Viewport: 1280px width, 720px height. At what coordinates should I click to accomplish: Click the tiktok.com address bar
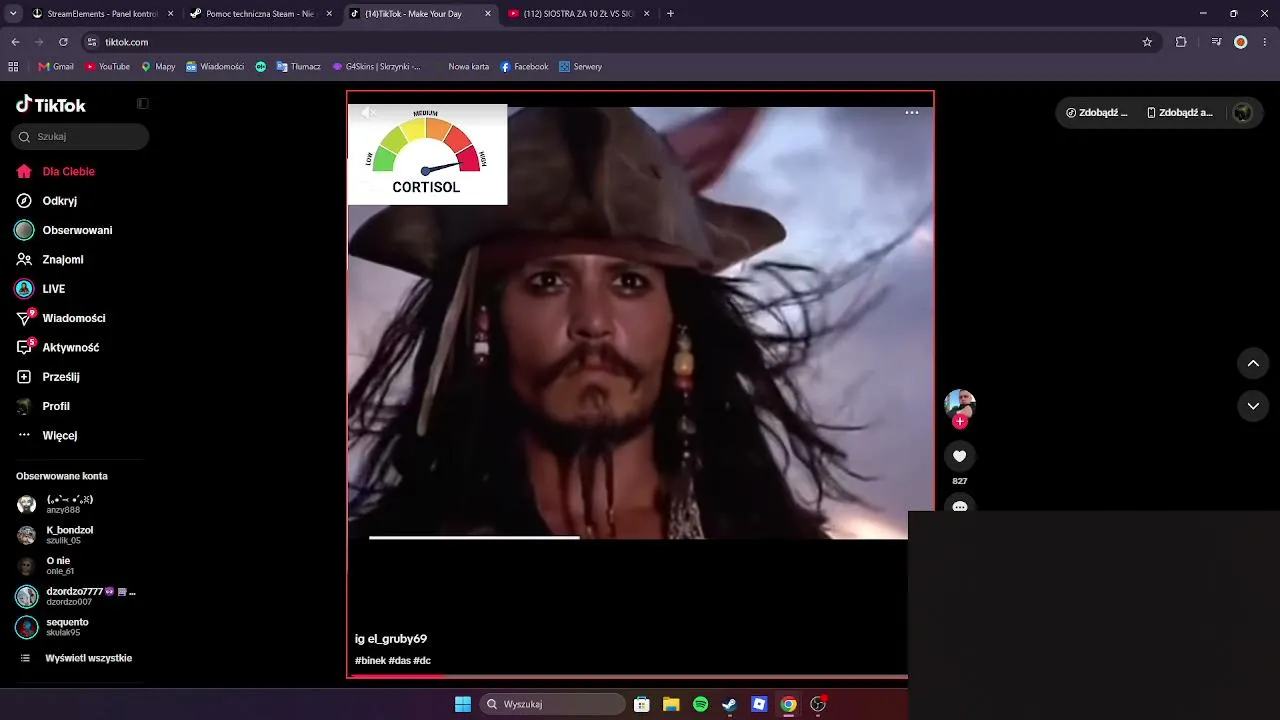coord(620,42)
